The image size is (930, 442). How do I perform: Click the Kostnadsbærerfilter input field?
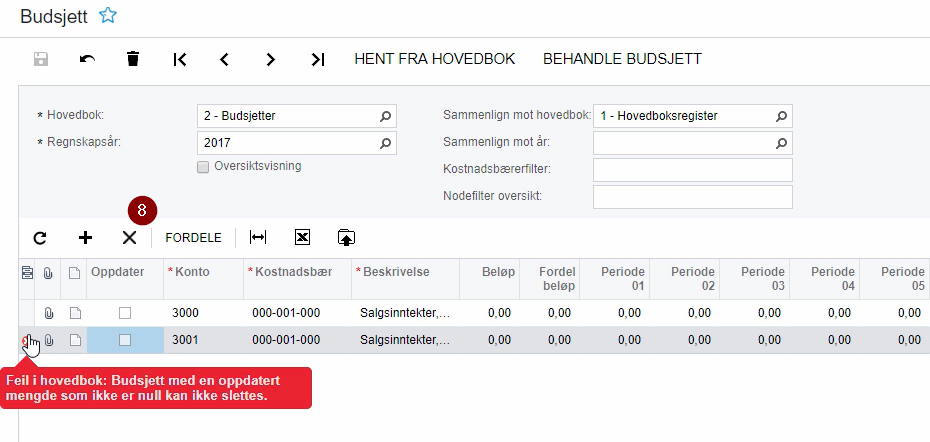[x=692, y=170]
